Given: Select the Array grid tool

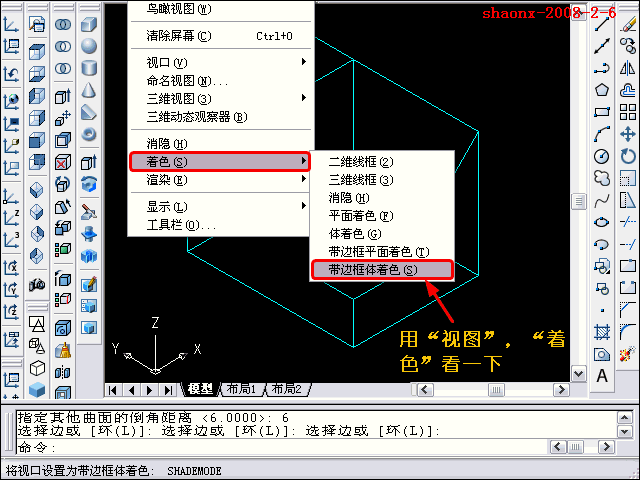Looking at the screenshot, I should 628,112.
